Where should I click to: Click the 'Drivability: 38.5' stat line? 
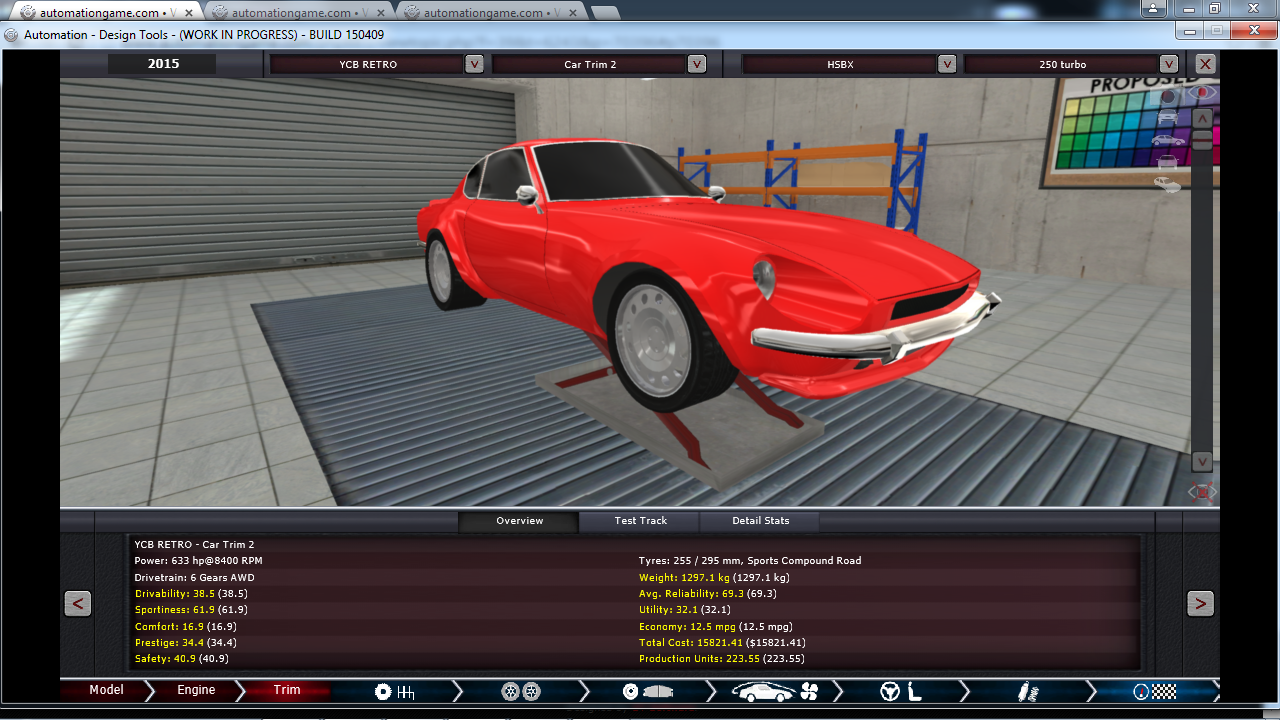pos(191,593)
